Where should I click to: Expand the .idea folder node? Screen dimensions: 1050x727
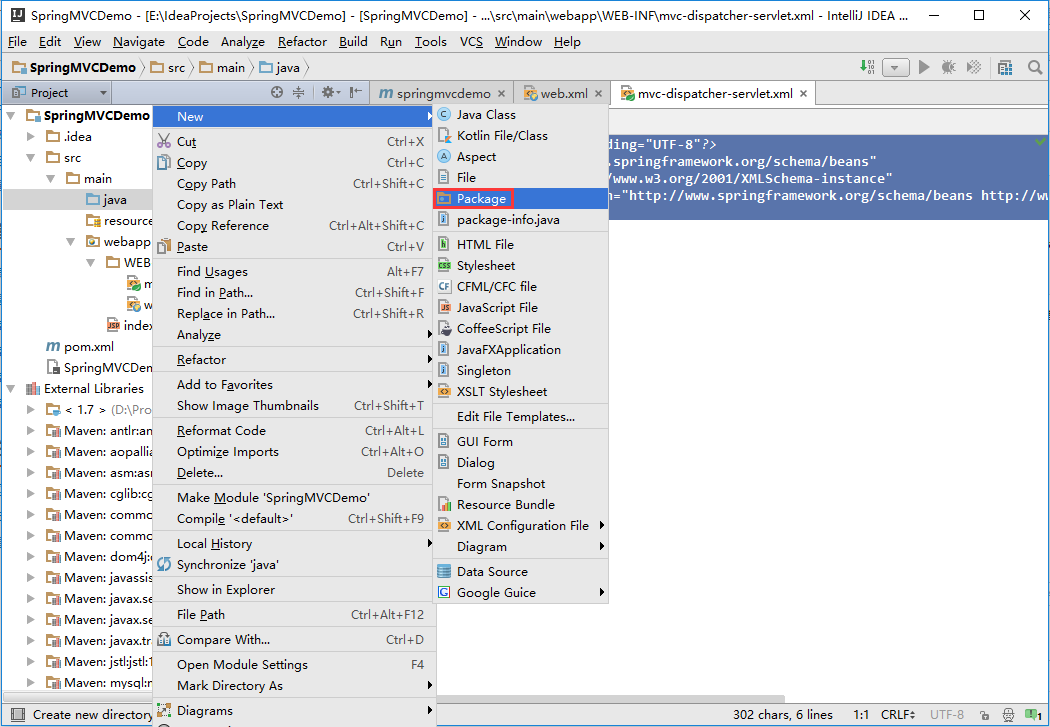[x=31, y=137]
